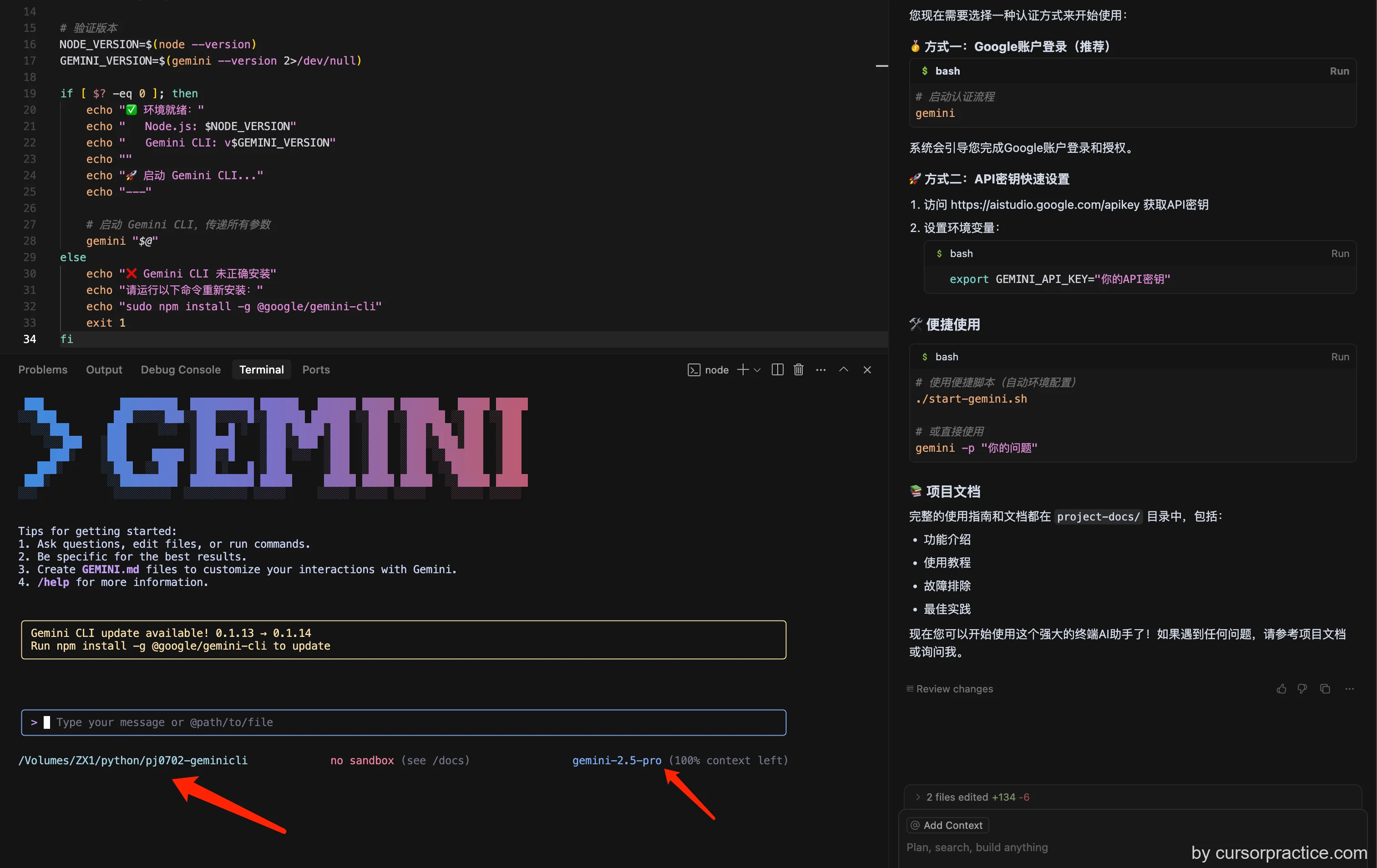Run the start-gemini.sh bash snippet
This screenshot has width=1377, height=868.
pyautogui.click(x=1340, y=356)
